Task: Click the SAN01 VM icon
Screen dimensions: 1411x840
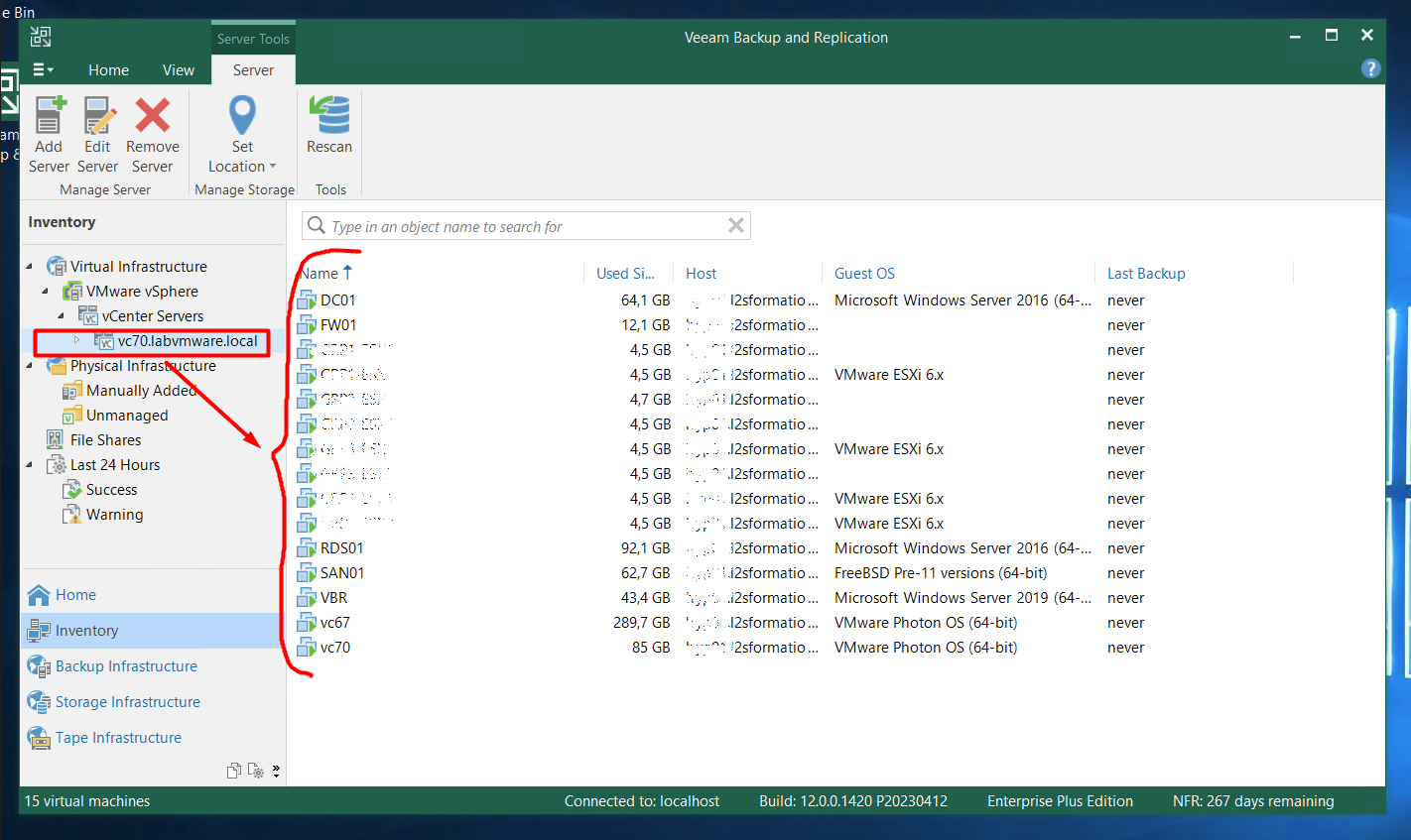Action: coord(307,573)
